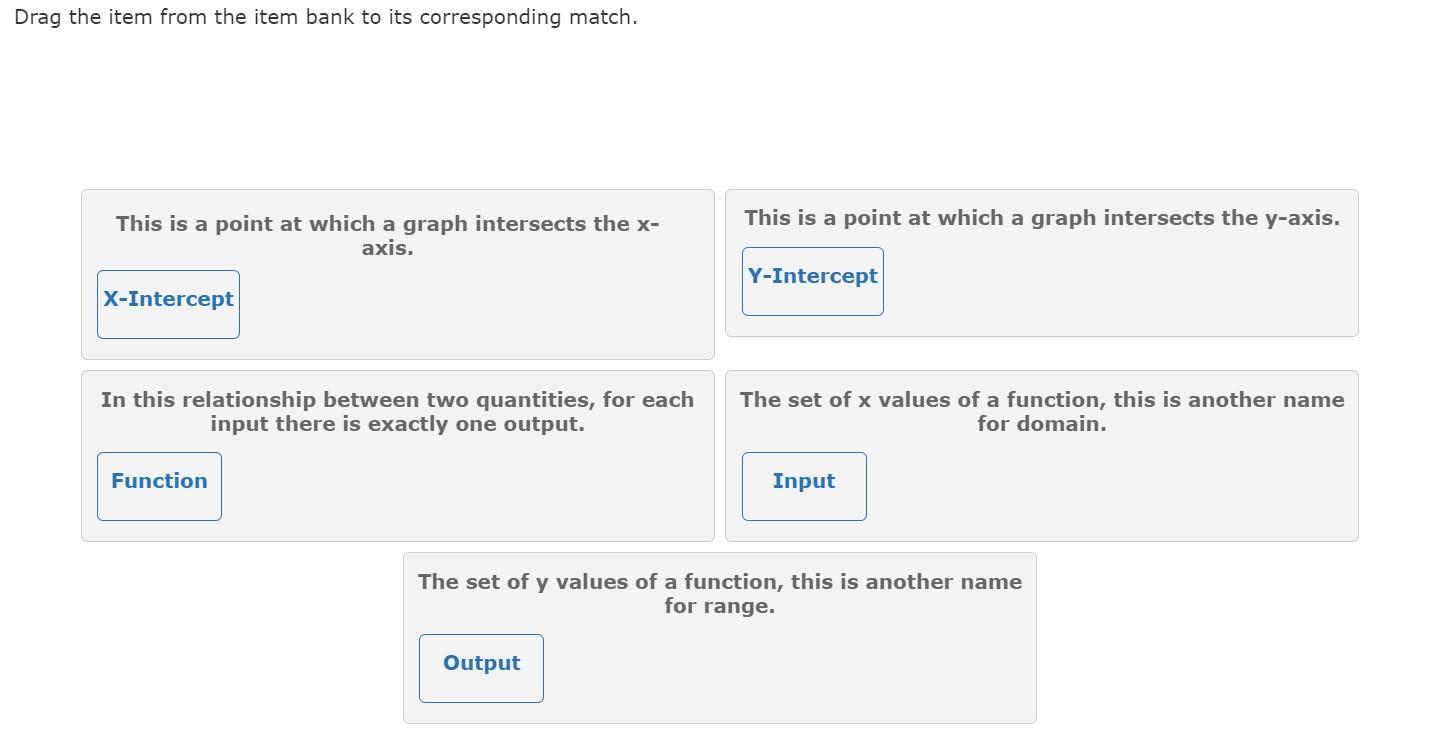
Task: Click empty space right of X-Intercept tile
Action: pyautogui.click(x=470, y=305)
